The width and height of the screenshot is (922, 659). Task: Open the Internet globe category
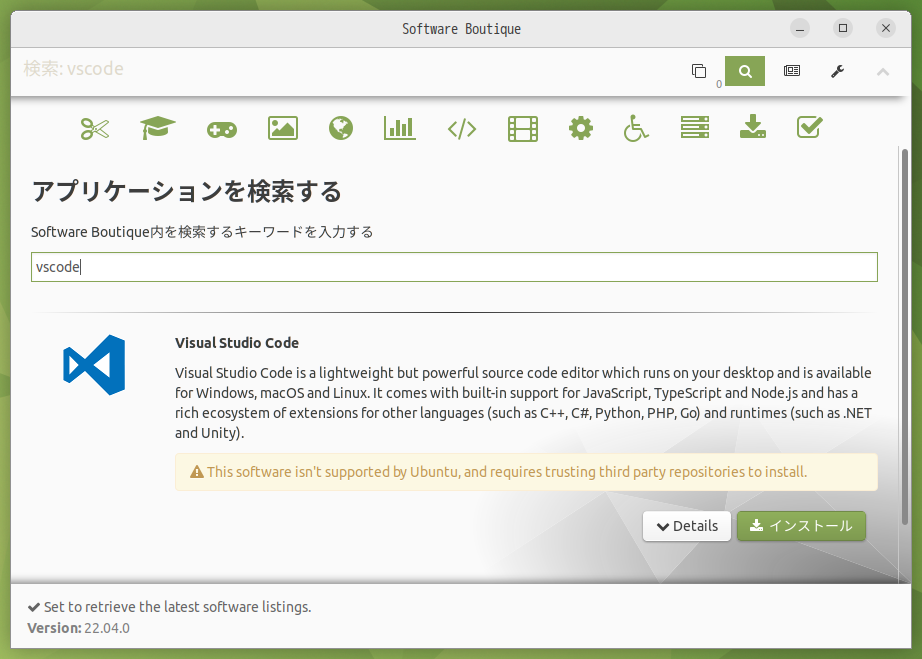pos(341,128)
